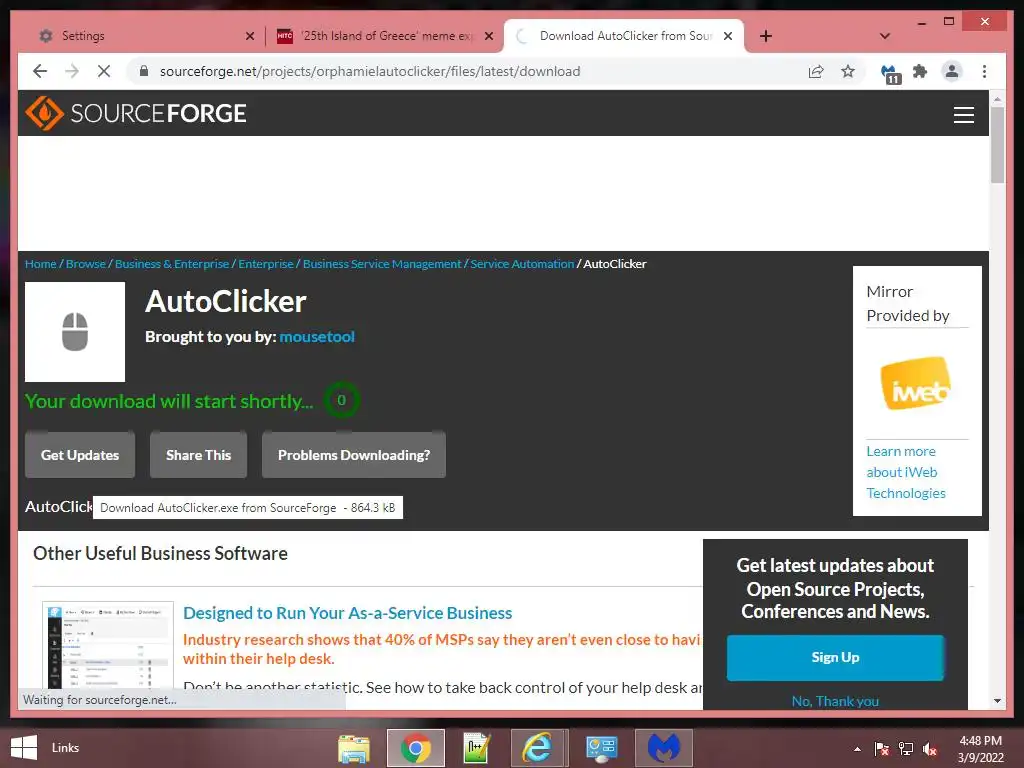1024x768 pixels.
Task: Open a new browser tab
Action: 766,36
